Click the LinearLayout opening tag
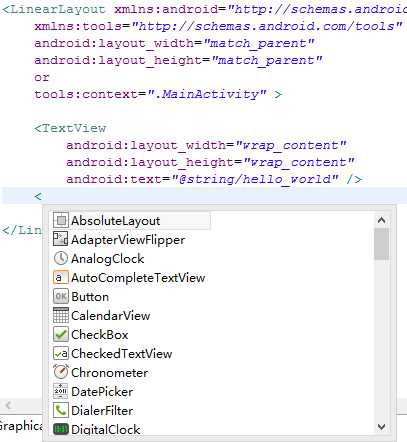 pos(54,9)
